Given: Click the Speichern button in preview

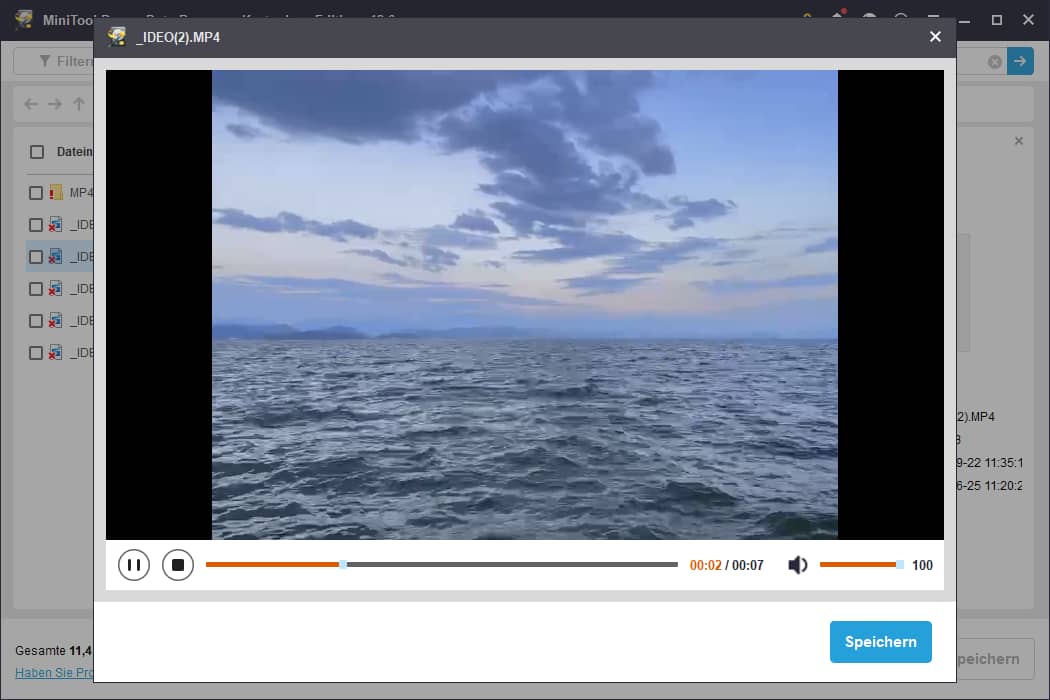Looking at the screenshot, I should tap(880, 642).
